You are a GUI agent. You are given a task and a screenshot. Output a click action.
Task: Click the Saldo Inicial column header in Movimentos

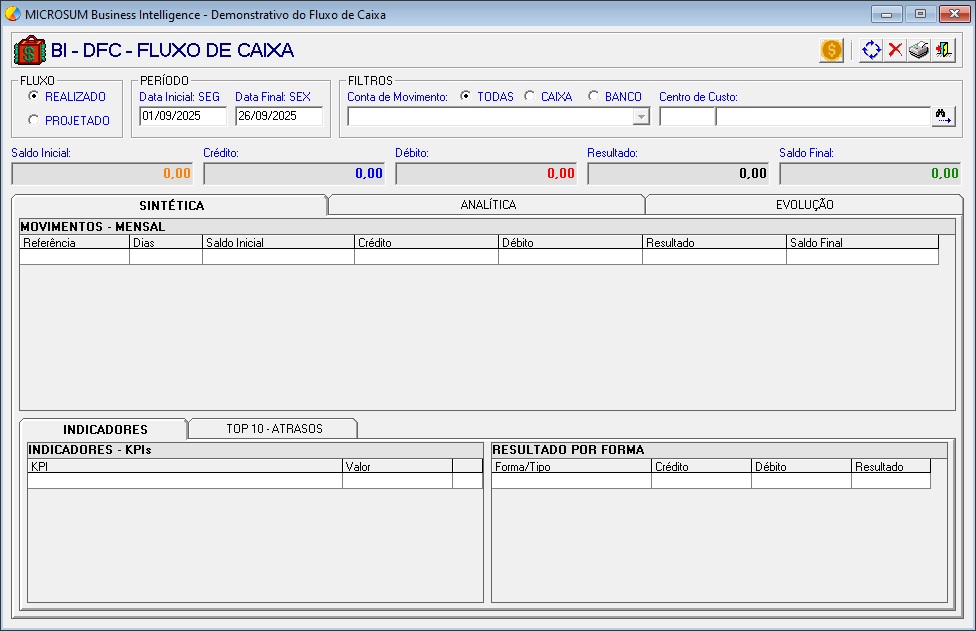278,243
